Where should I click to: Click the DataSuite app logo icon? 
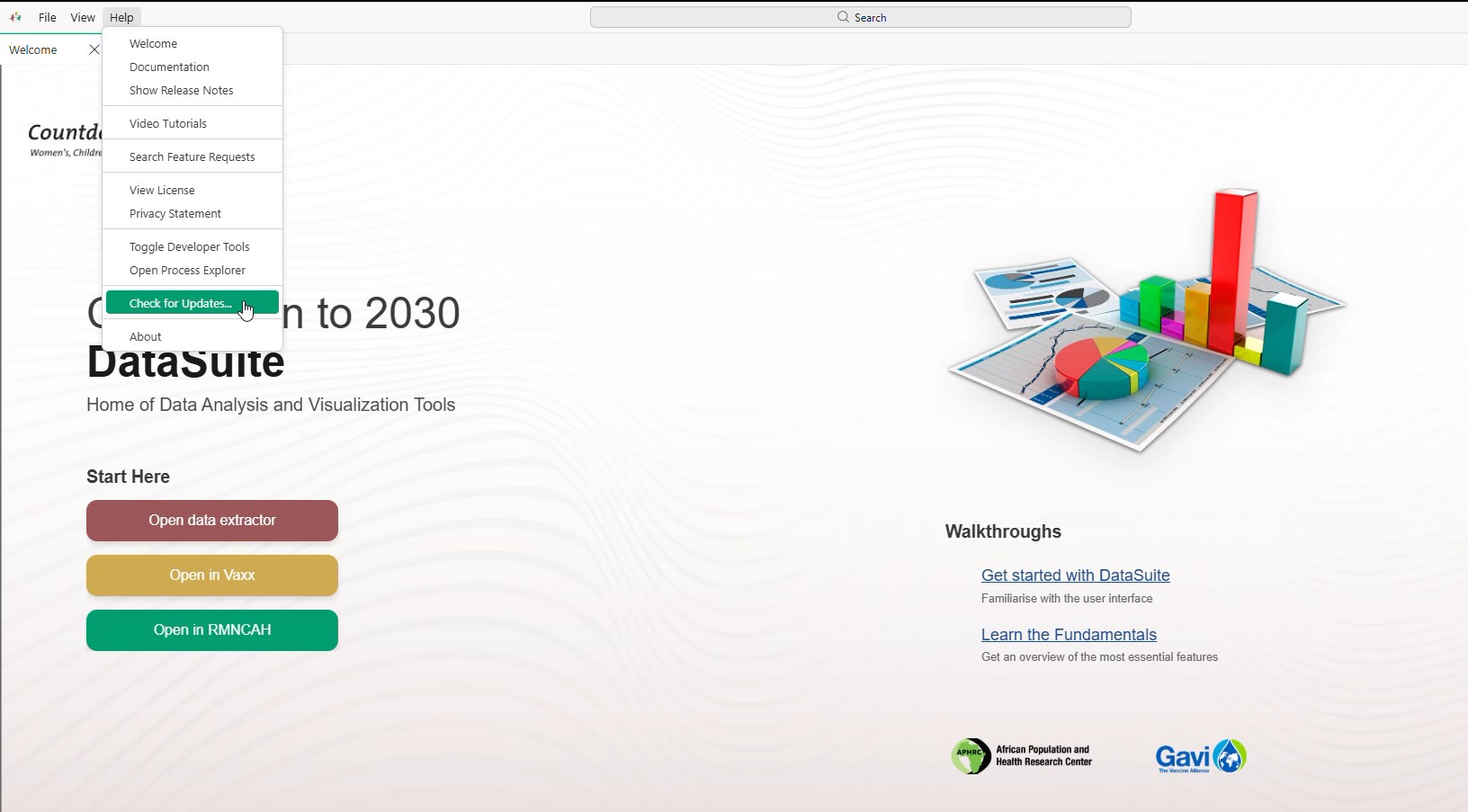pos(15,17)
